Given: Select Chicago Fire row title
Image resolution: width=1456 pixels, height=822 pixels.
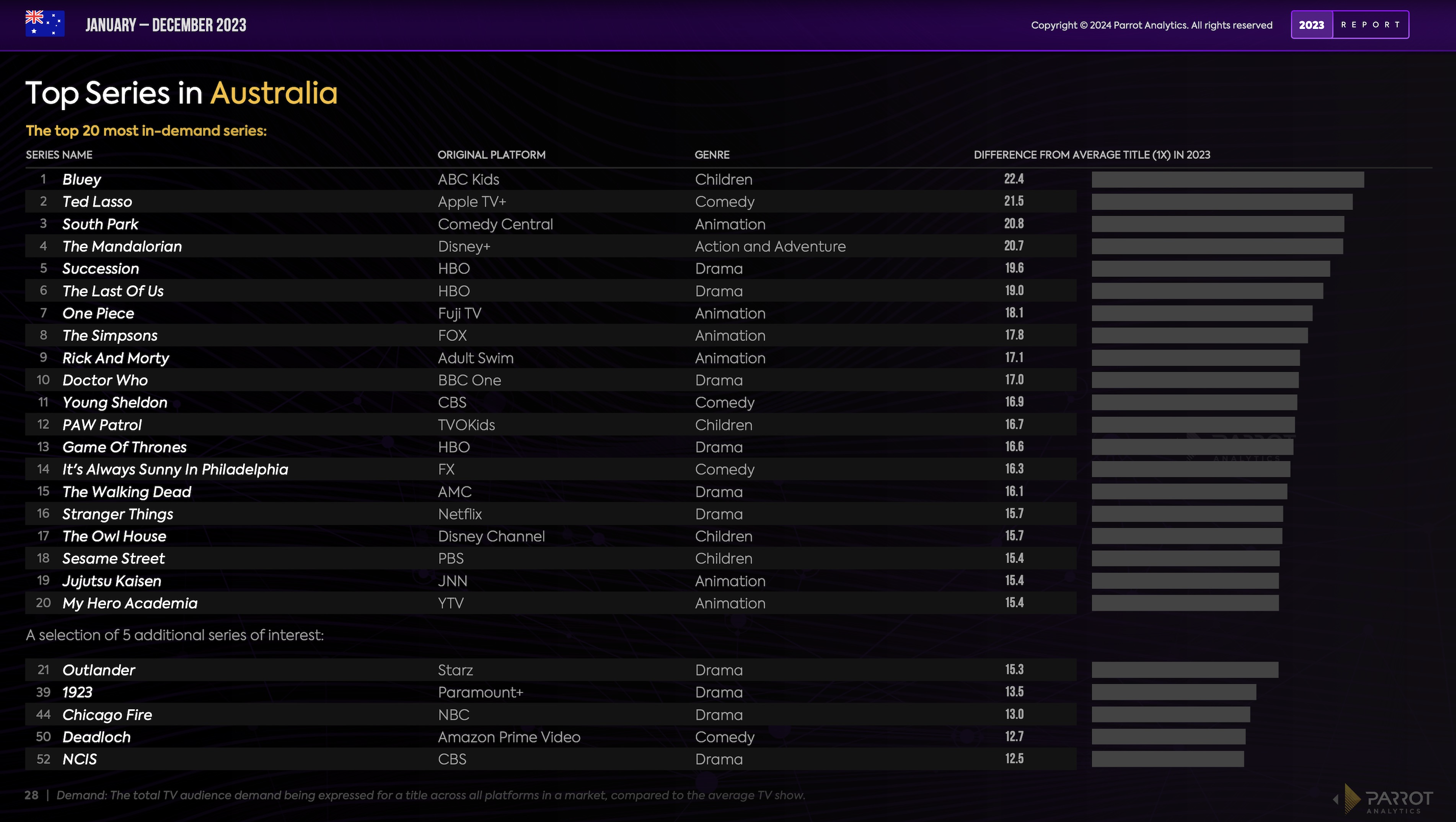Looking at the screenshot, I should [107, 714].
